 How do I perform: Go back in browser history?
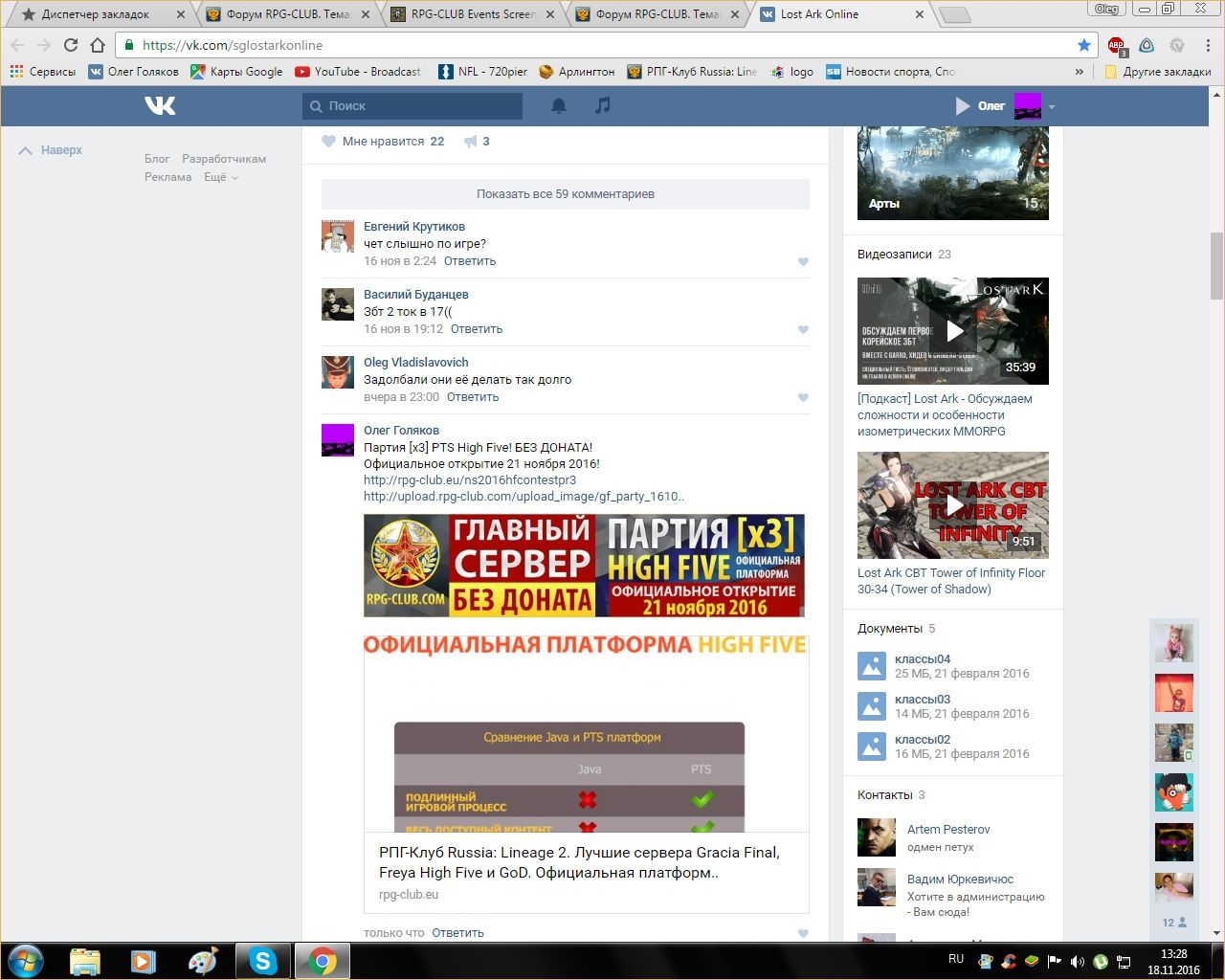point(17,45)
